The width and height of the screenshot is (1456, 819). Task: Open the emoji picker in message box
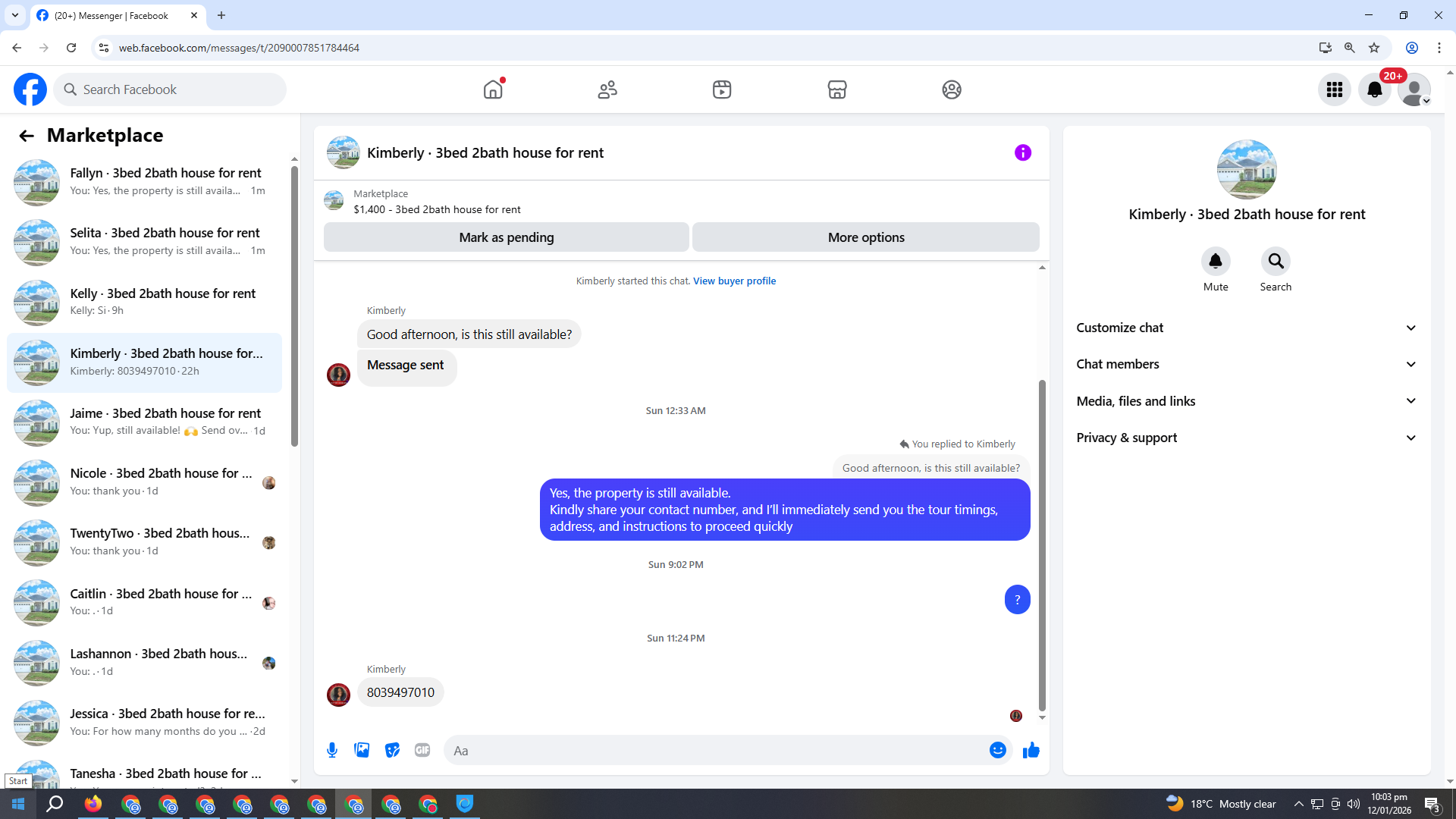(997, 750)
